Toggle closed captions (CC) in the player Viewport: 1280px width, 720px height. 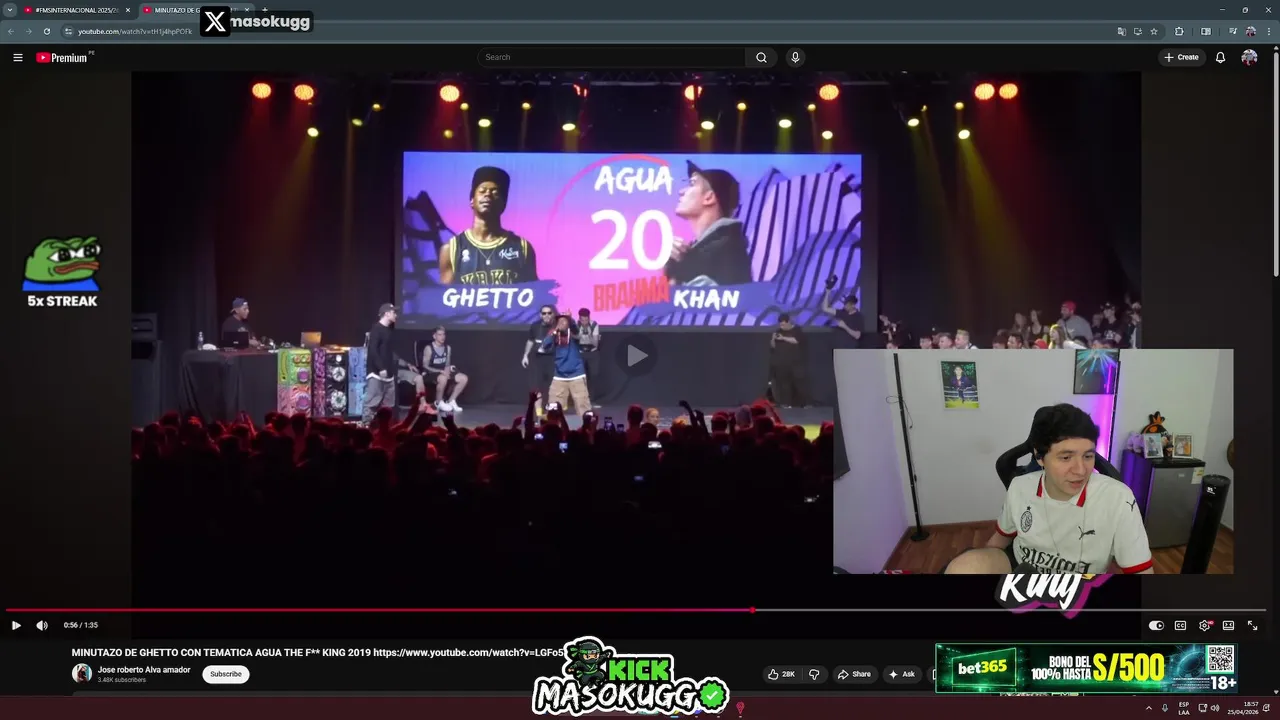(x=1180, y=625)
